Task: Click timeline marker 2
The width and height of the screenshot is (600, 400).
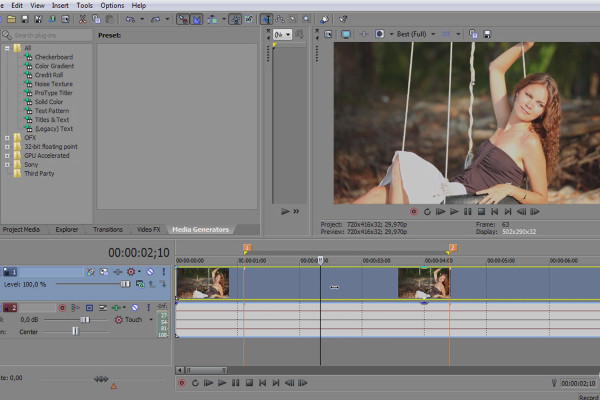Action: (x=453, y=248)
